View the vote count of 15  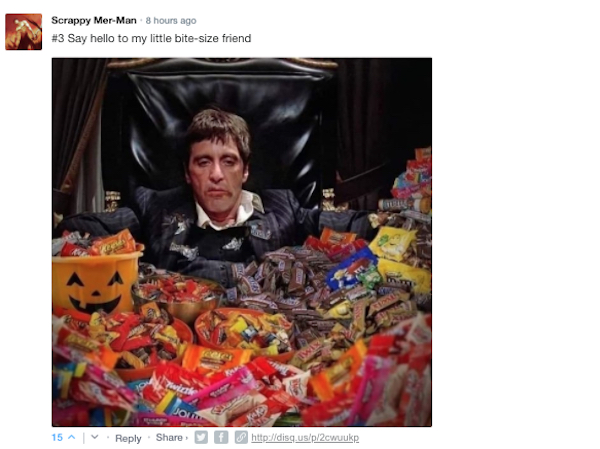[57, 437]
